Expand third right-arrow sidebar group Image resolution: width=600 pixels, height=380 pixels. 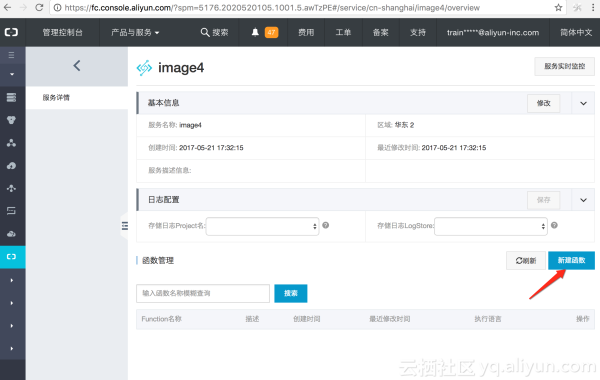pos(11,326)
